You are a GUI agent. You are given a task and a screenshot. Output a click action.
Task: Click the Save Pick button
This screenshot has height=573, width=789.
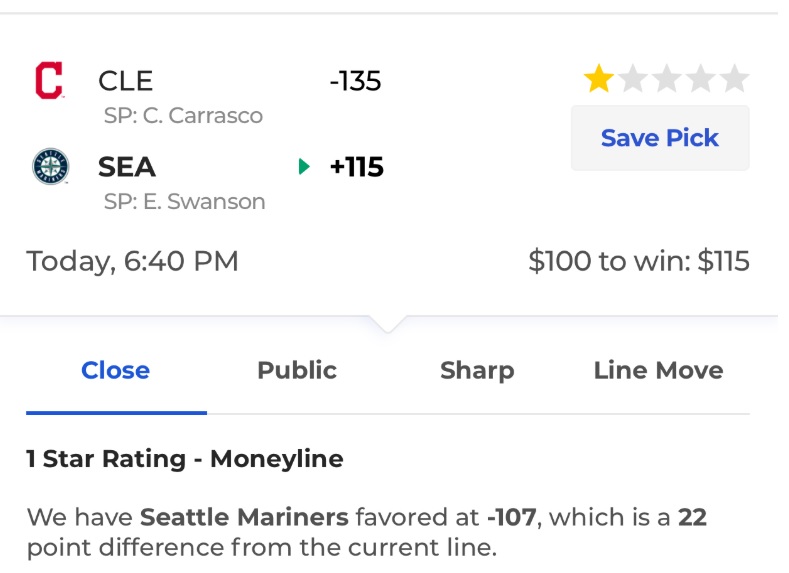click(660, 138)
